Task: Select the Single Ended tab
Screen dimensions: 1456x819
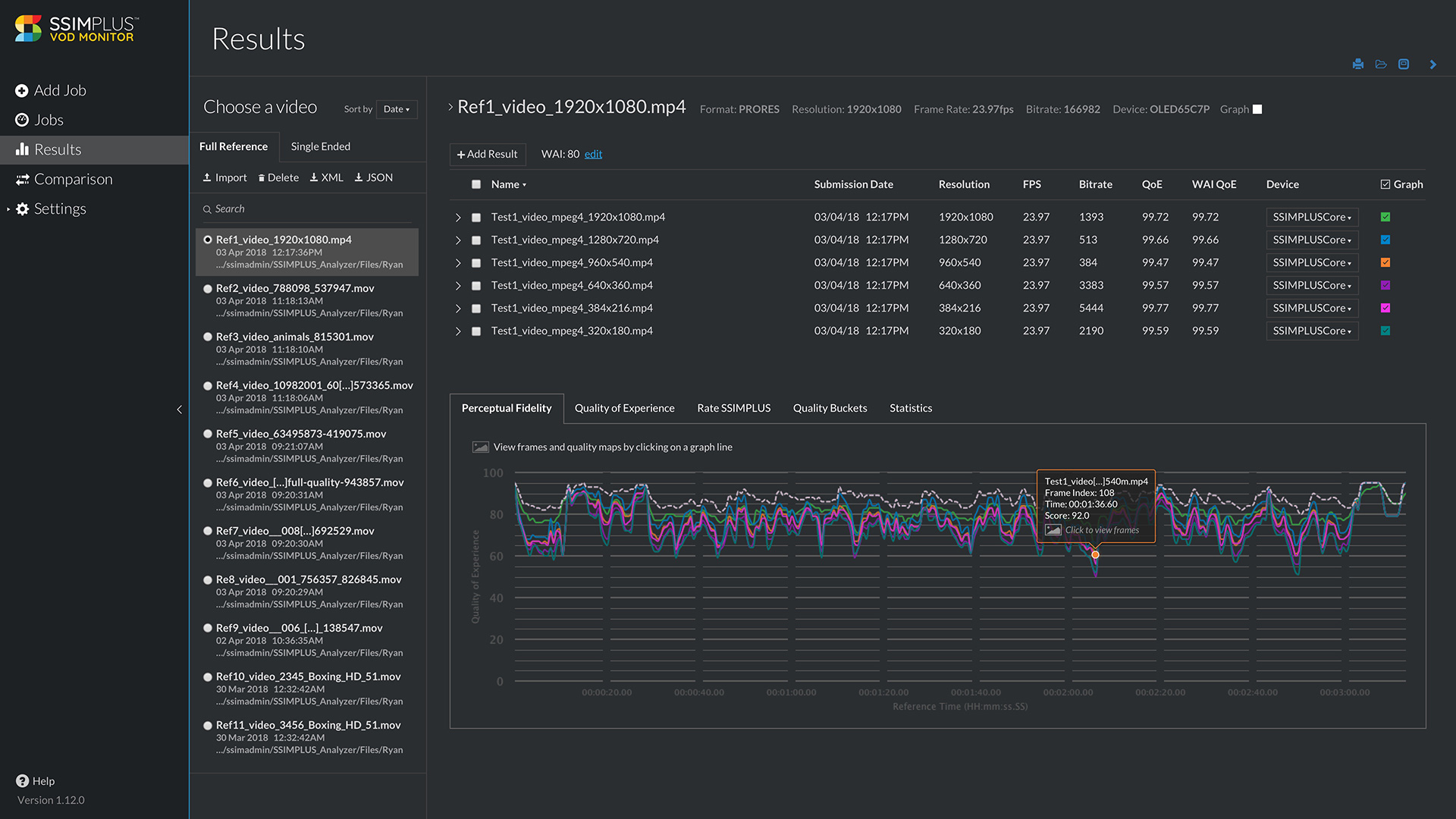Action: pyautogui.click(x=320, y=146)
